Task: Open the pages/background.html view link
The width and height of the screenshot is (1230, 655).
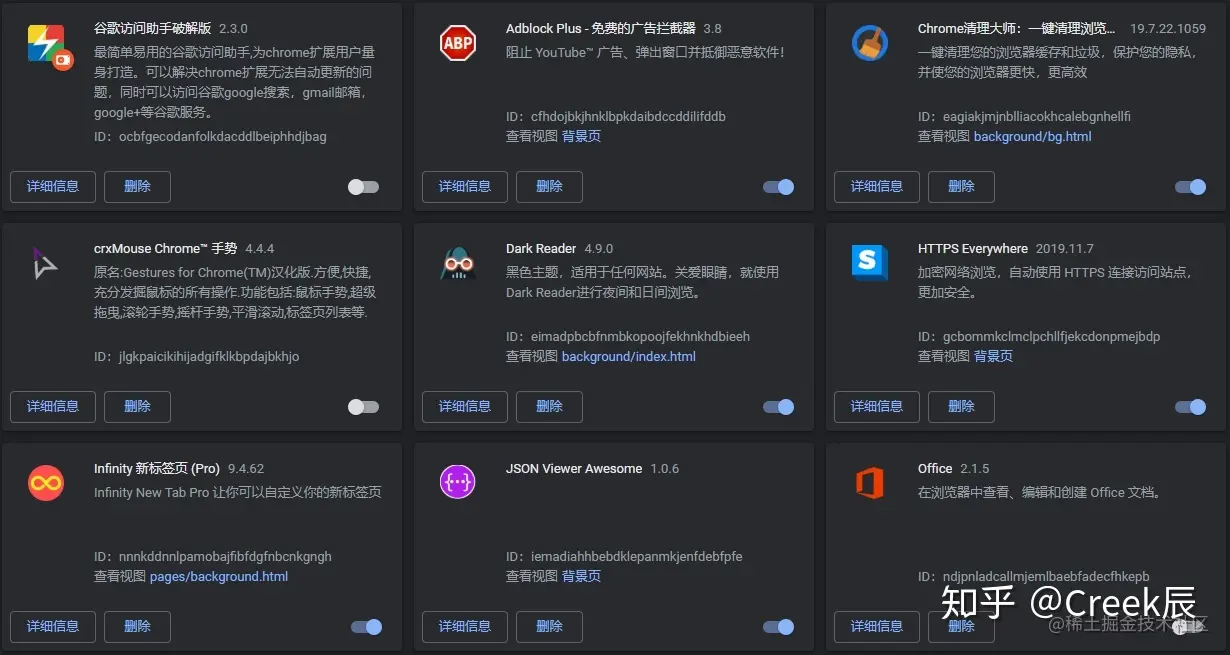Action: [219, 576]
